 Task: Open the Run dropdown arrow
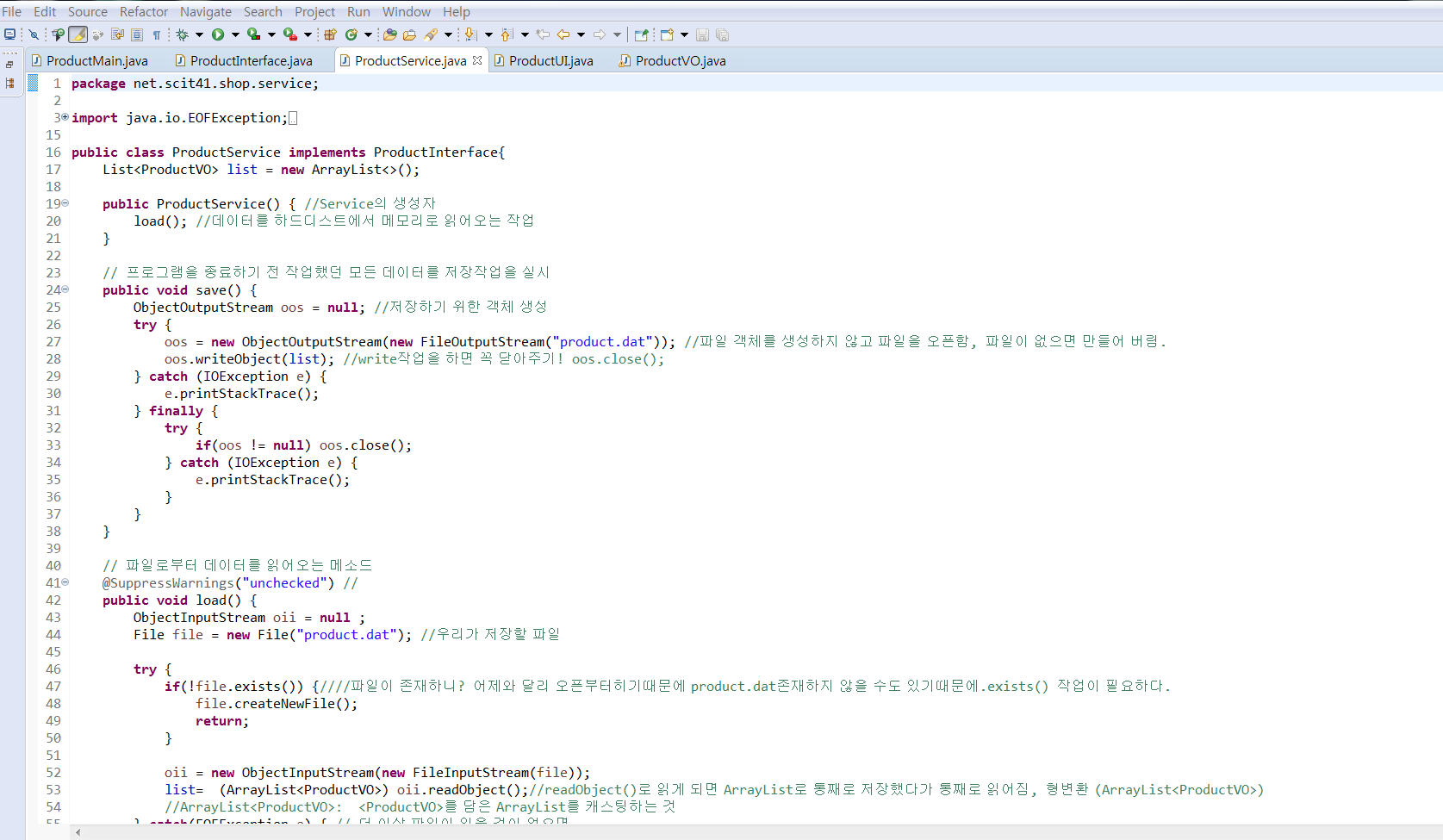235,34
